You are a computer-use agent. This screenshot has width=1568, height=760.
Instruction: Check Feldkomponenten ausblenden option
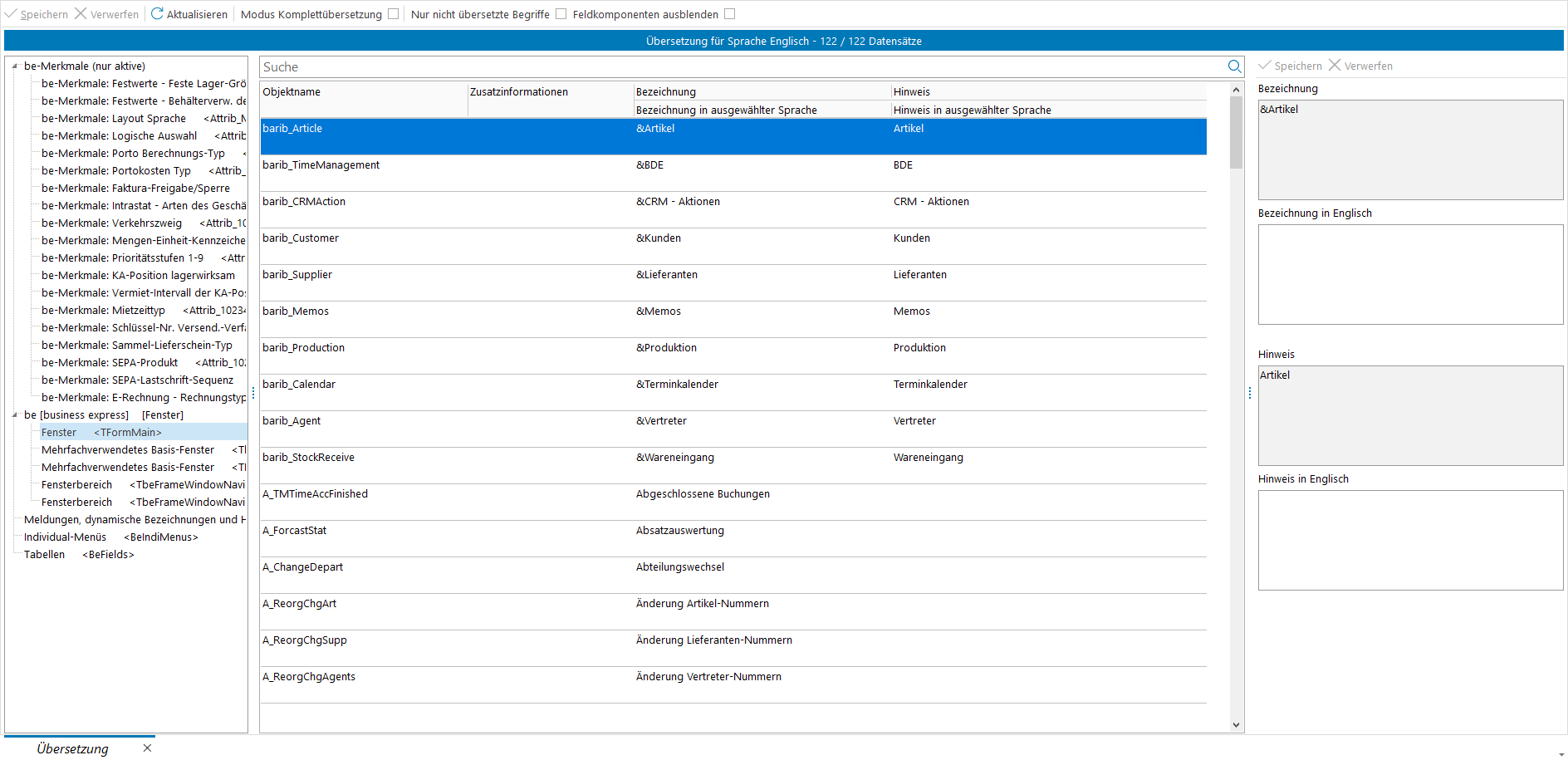(730, 14)
